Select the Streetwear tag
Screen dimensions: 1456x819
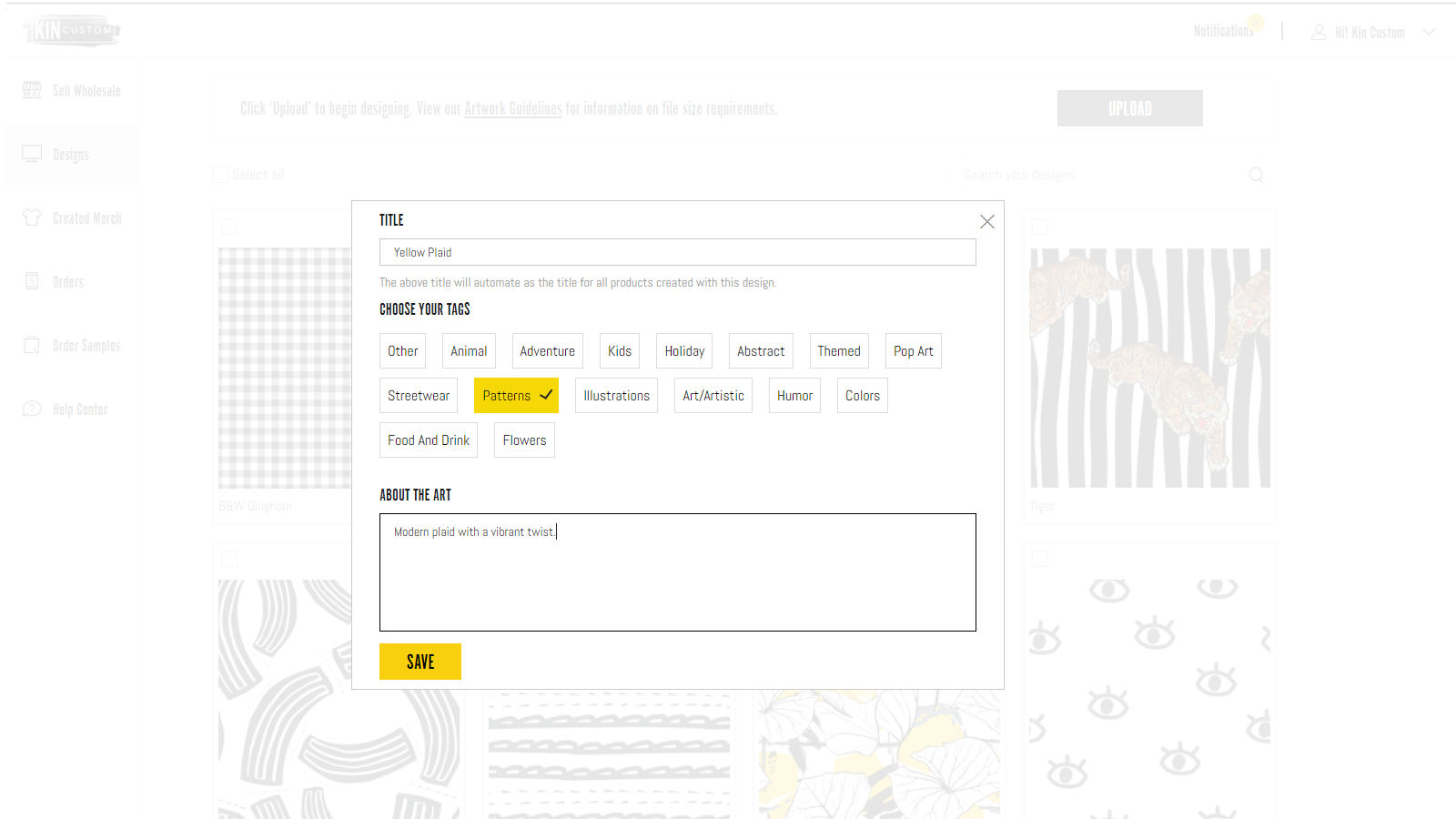pyautogui.click(x=419, y=396)
